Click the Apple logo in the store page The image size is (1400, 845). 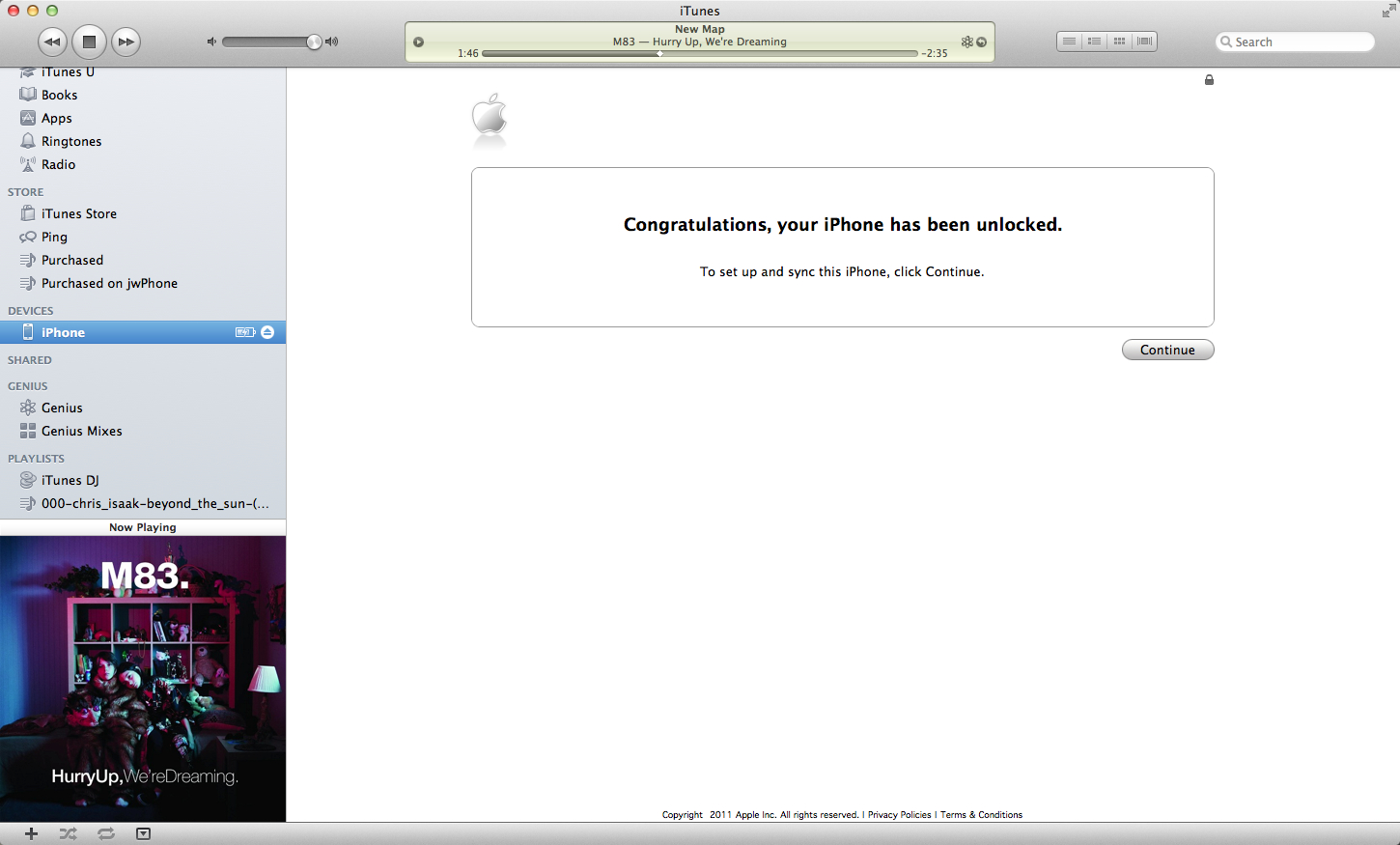pos(490,114)
